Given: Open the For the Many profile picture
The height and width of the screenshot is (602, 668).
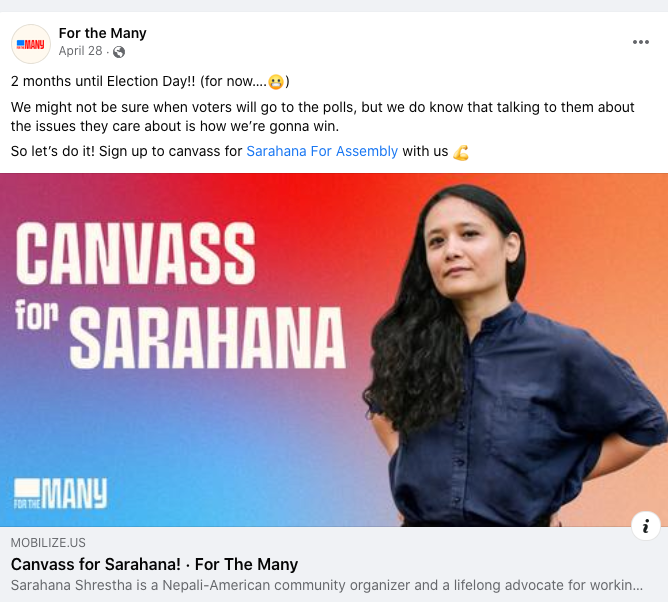Looking at the screenshot, I should (x=31, y=44).
